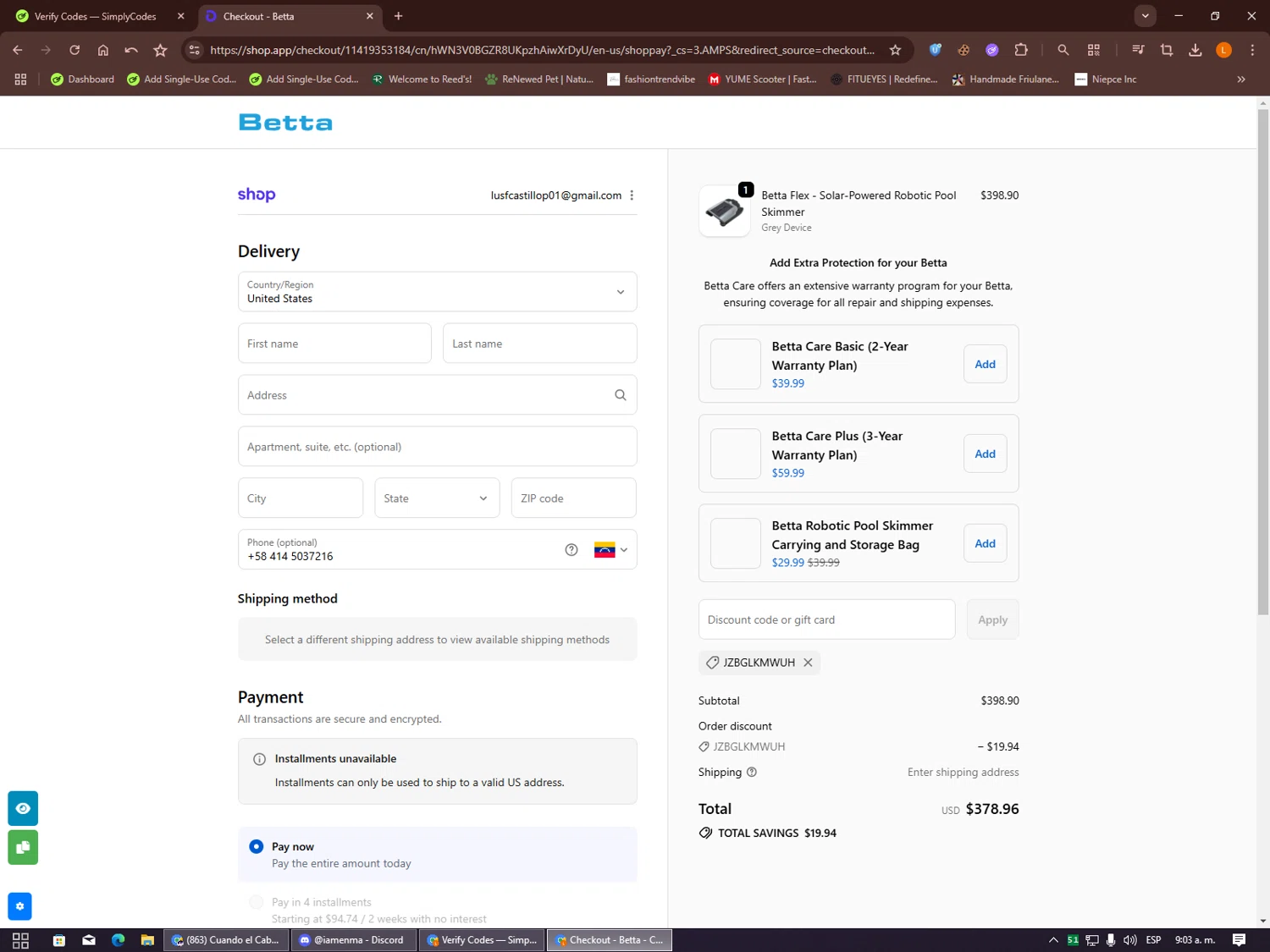Reload the checkout page
Viewport: 1270px width, 952px height.
[x=75, y=50]
